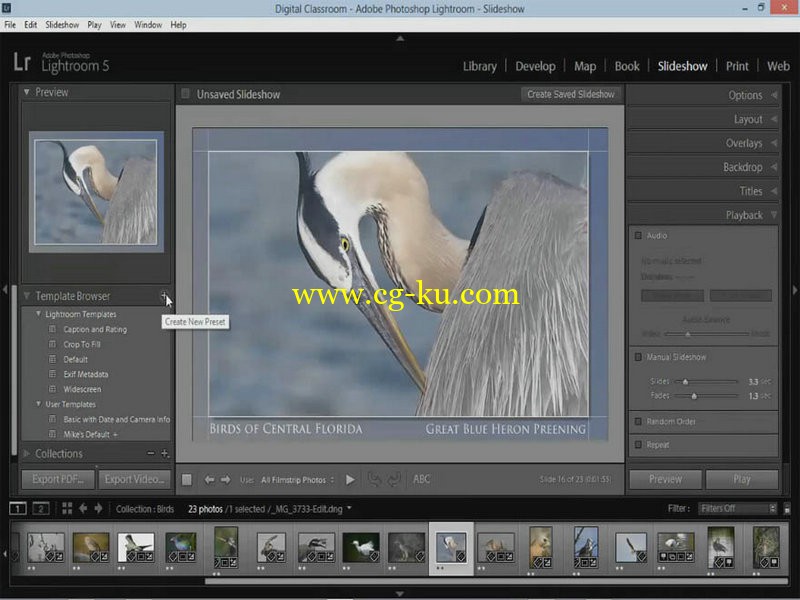Screen dimensions: 800x600
Task: Collapse Lightroom Templates folder
Action: click(x=38, y=314)
